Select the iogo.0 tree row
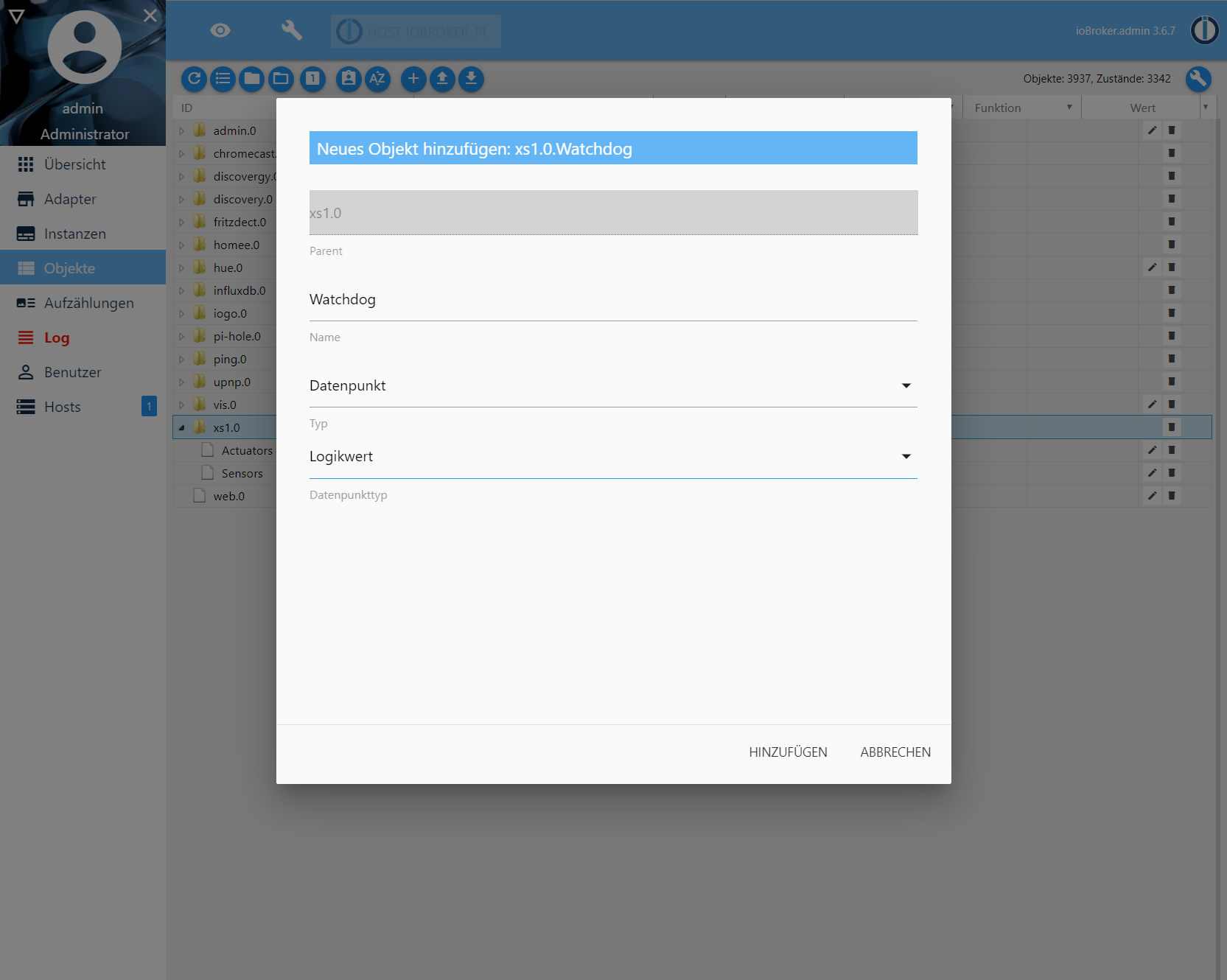Image resolution: width=1227 pixels, height=980 pixels. (x=230, y=313)
